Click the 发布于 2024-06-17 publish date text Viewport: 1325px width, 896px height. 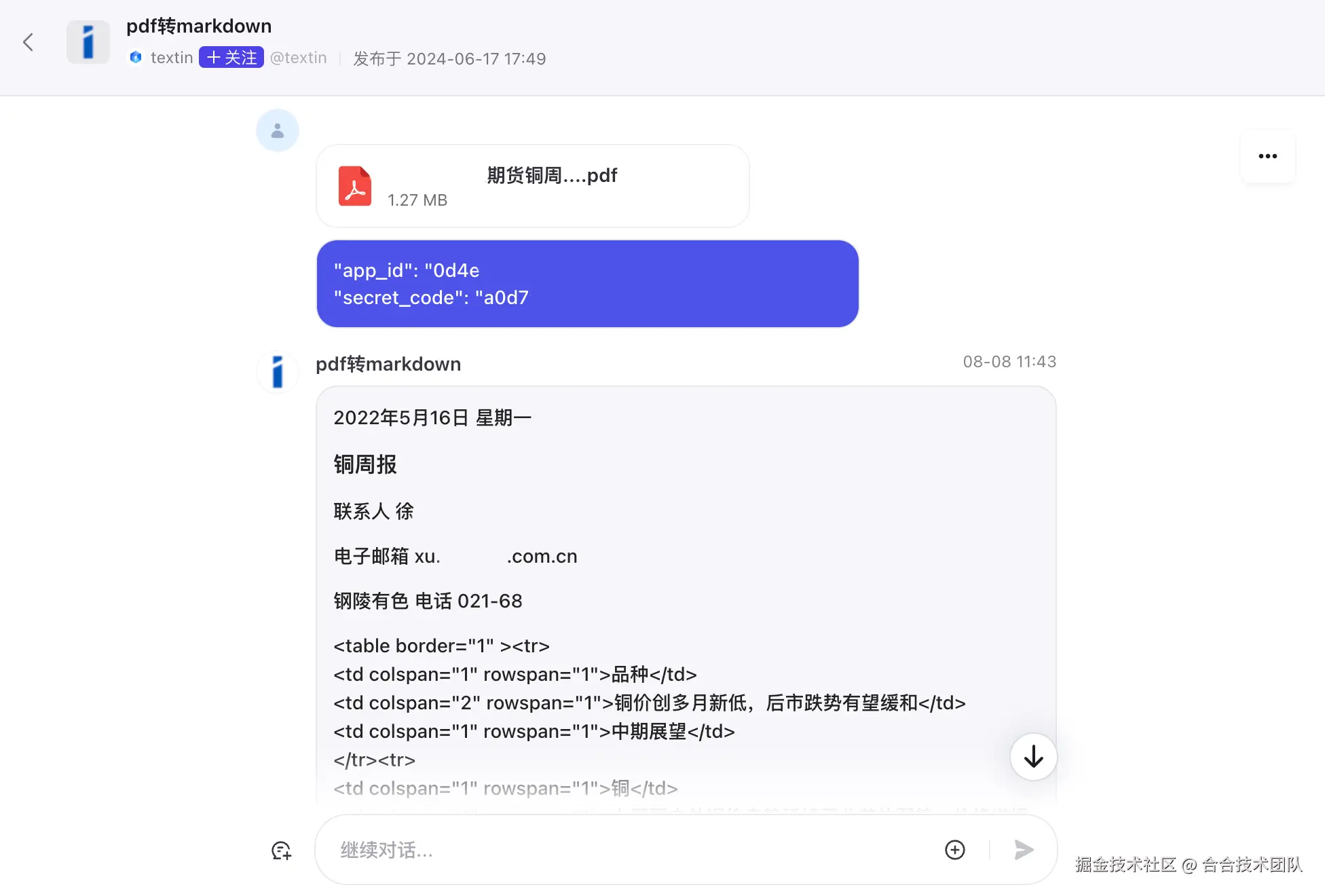(x=449, y=58)
